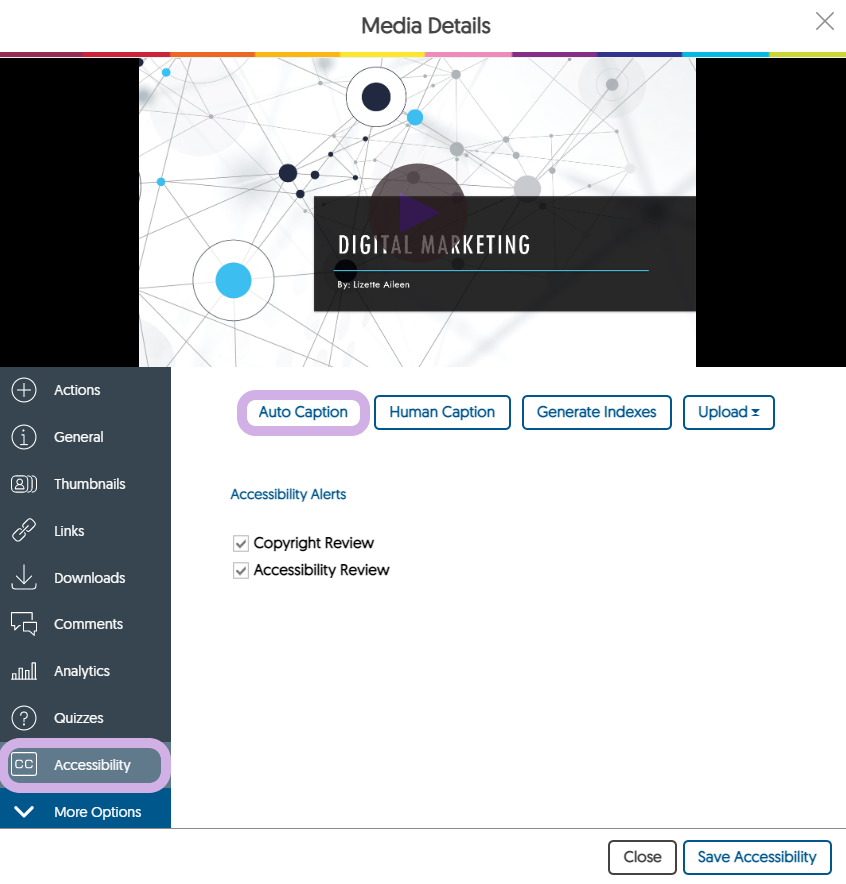Screen dimensions: 846x884
Task: Request a Human Caption
Action: pos(442,412)
